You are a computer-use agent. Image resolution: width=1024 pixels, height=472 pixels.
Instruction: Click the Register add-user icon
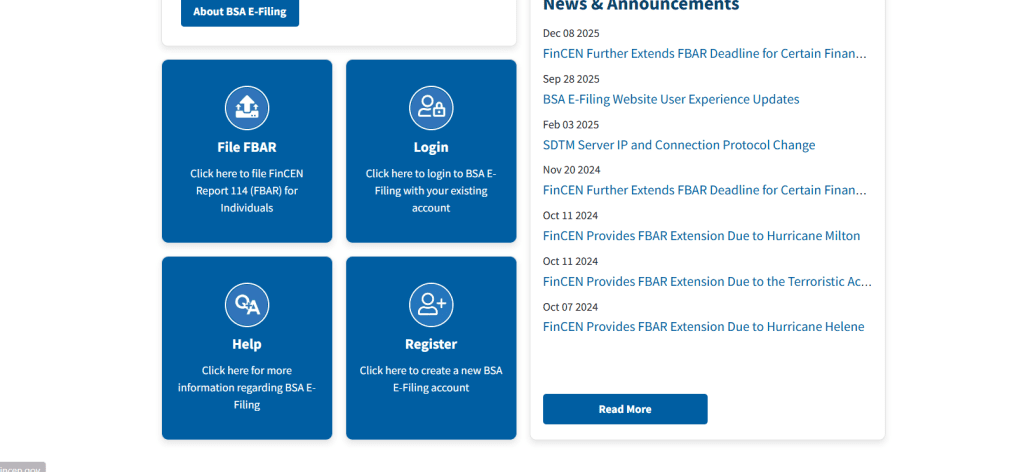click(x=431, y=305)
